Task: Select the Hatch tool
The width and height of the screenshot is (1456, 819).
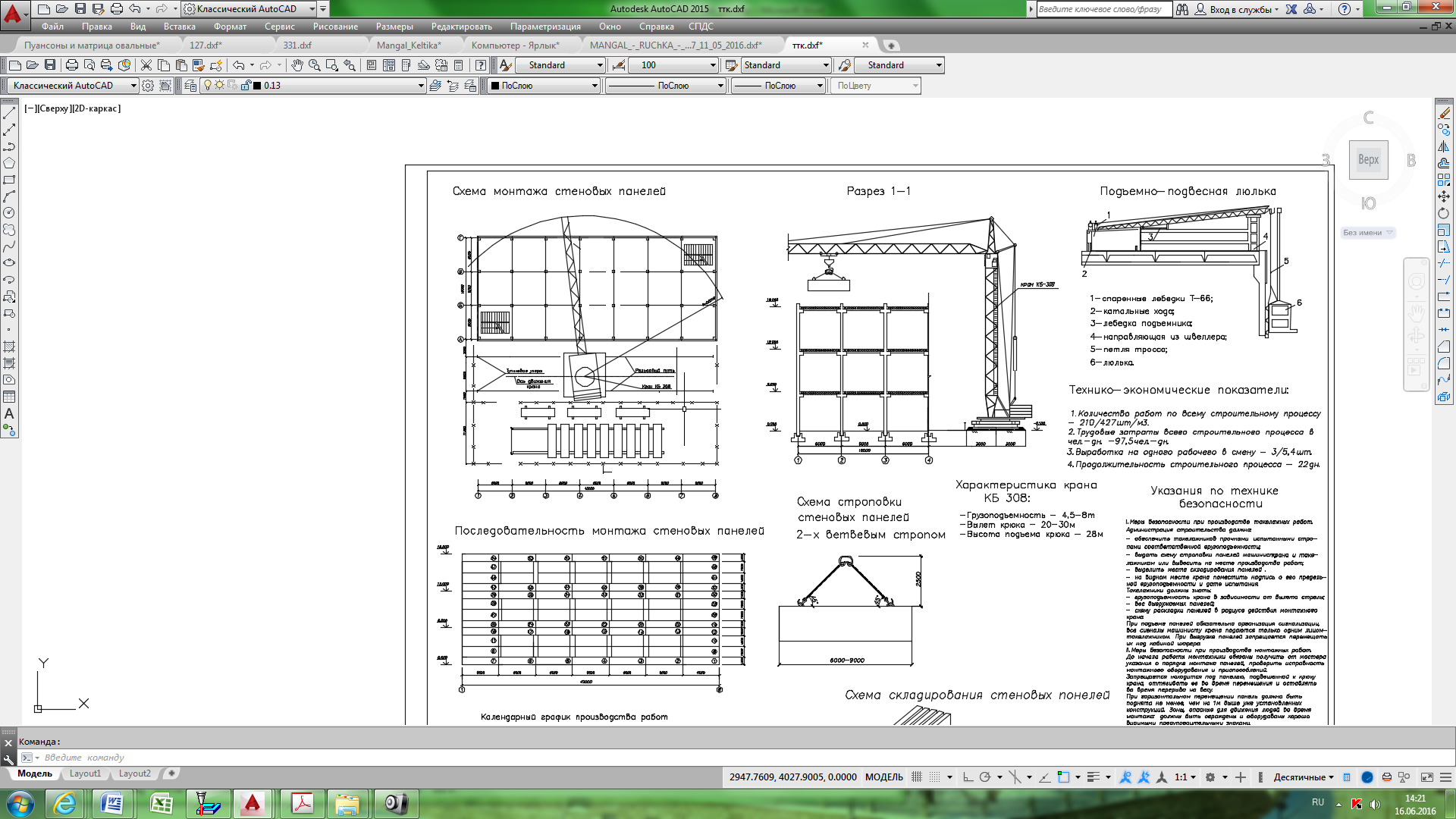Action: click(9, 347)
